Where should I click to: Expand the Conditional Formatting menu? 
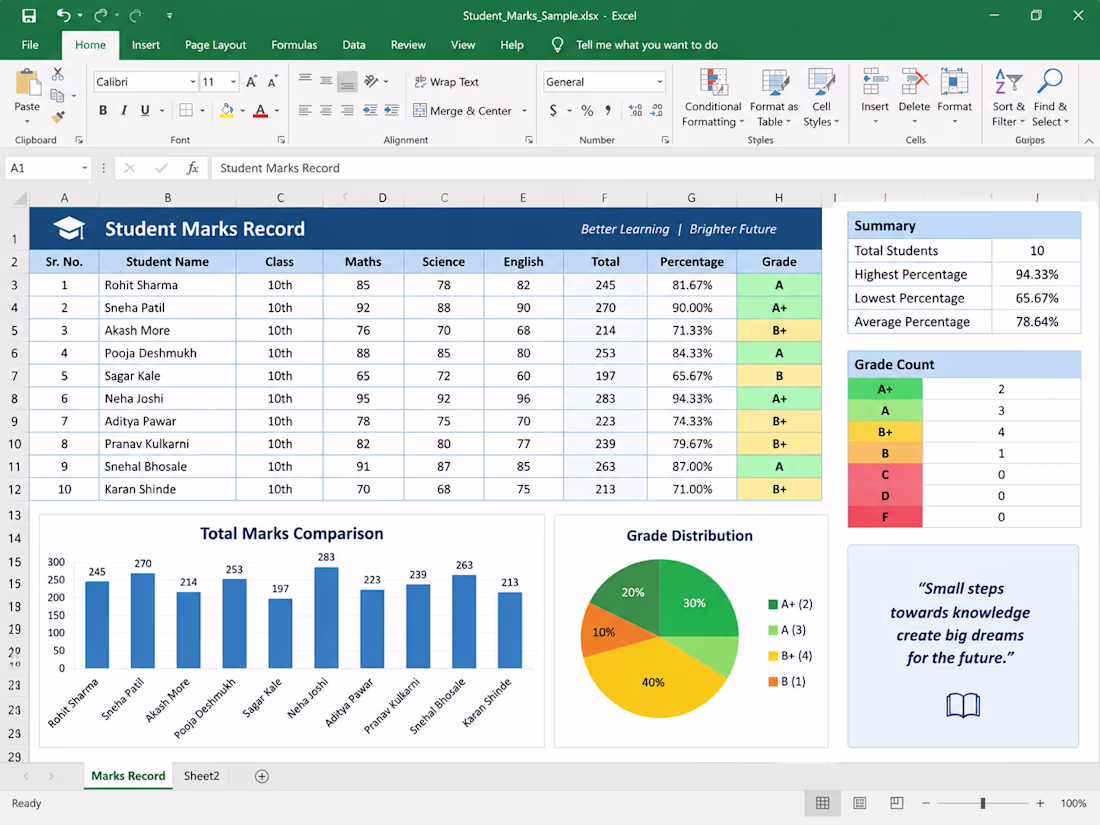coord(713,98)
